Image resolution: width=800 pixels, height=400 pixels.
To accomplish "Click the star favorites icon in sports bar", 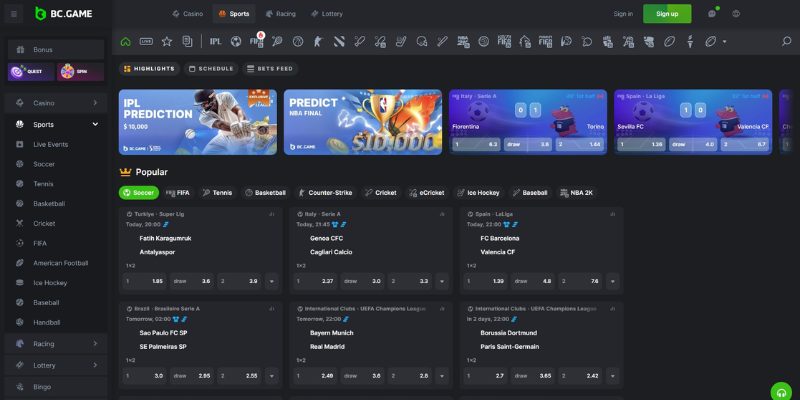I will coord(167,41).
